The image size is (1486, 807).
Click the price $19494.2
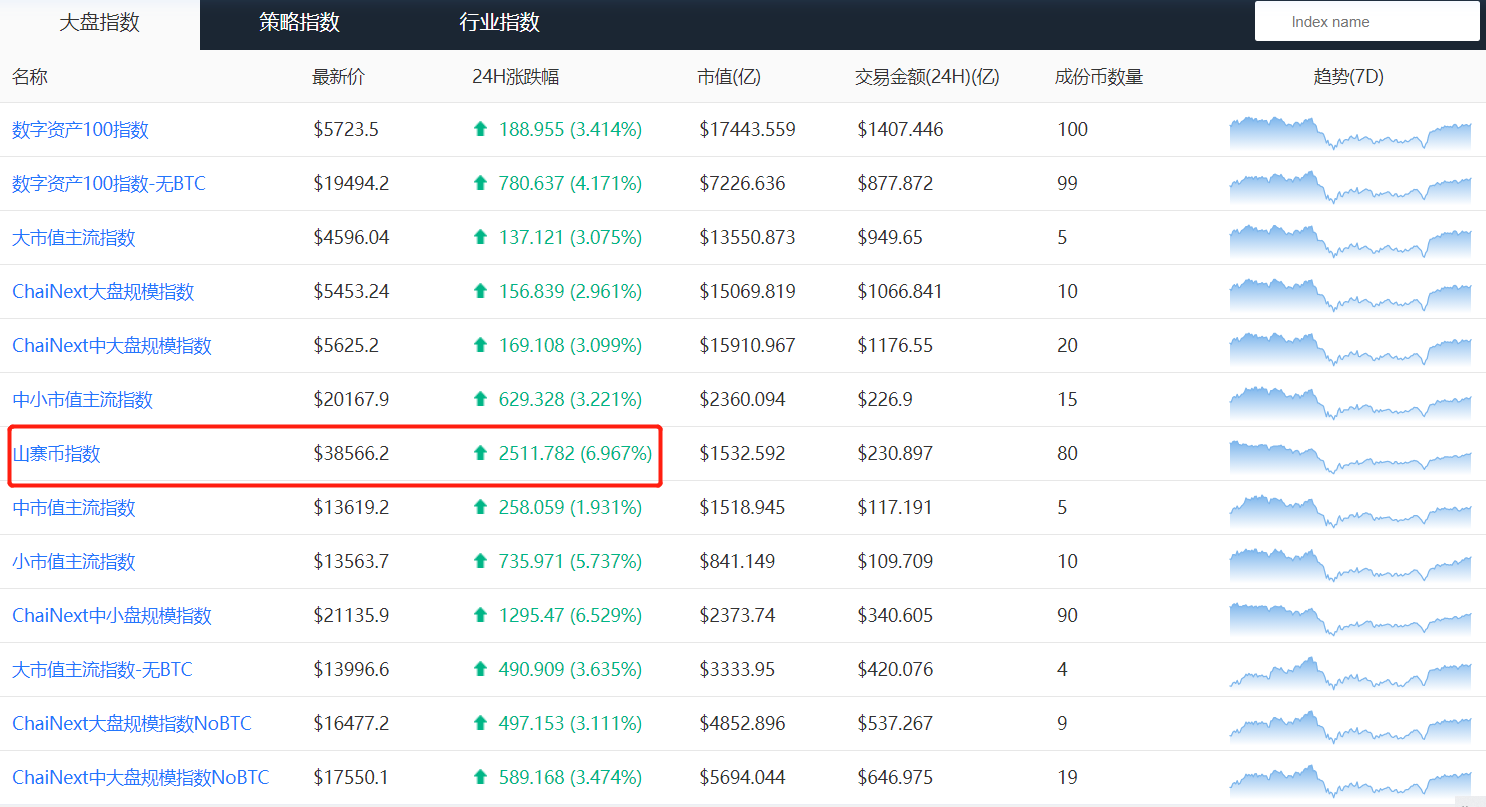351,184
